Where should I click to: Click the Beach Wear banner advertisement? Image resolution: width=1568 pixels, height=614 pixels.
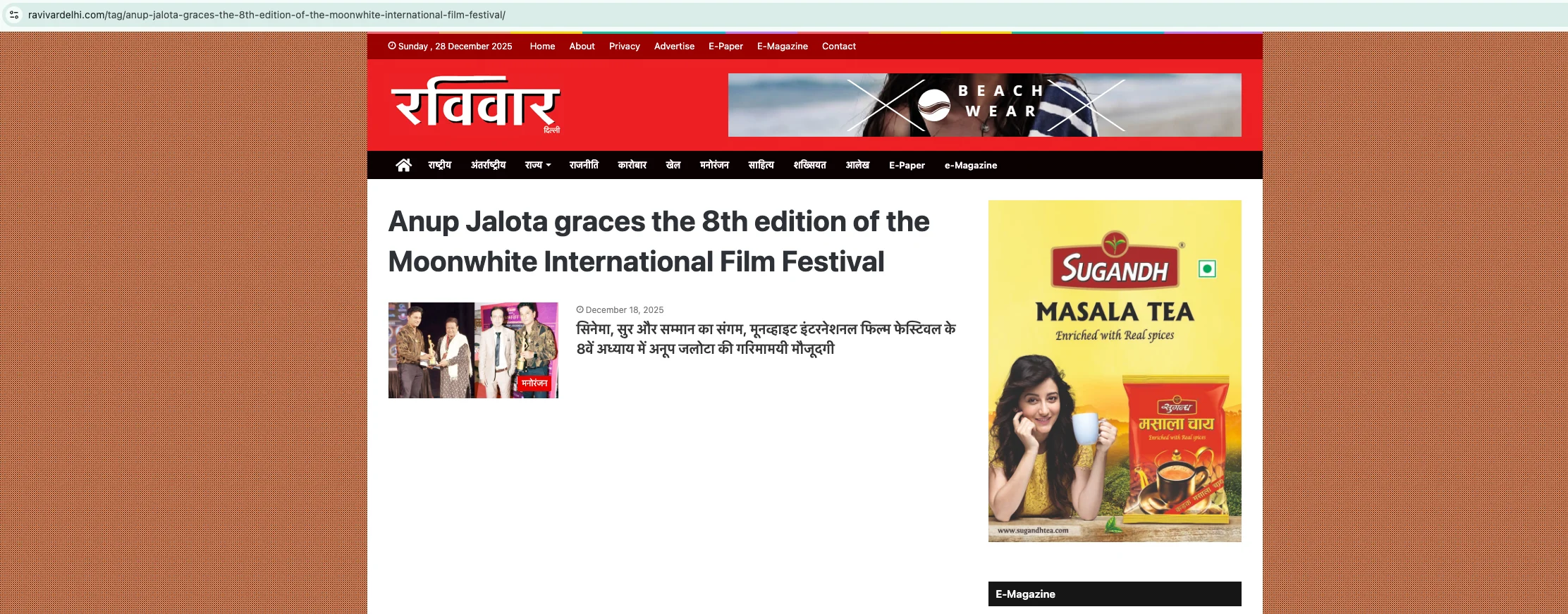(985, 105)
